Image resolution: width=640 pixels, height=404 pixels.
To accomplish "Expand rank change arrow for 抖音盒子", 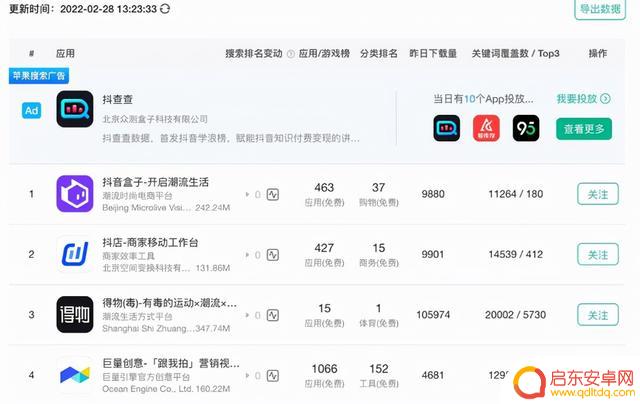I will tap(247, 195).
